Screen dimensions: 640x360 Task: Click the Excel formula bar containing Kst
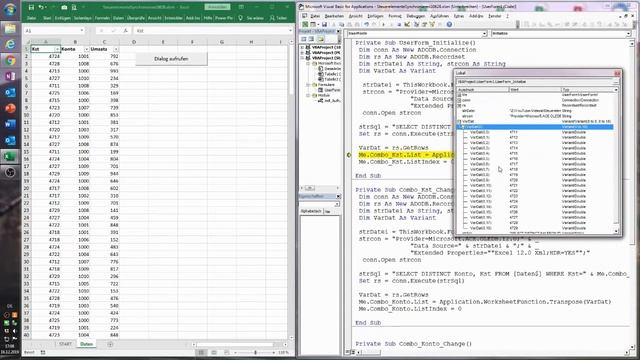click(210, 31)
